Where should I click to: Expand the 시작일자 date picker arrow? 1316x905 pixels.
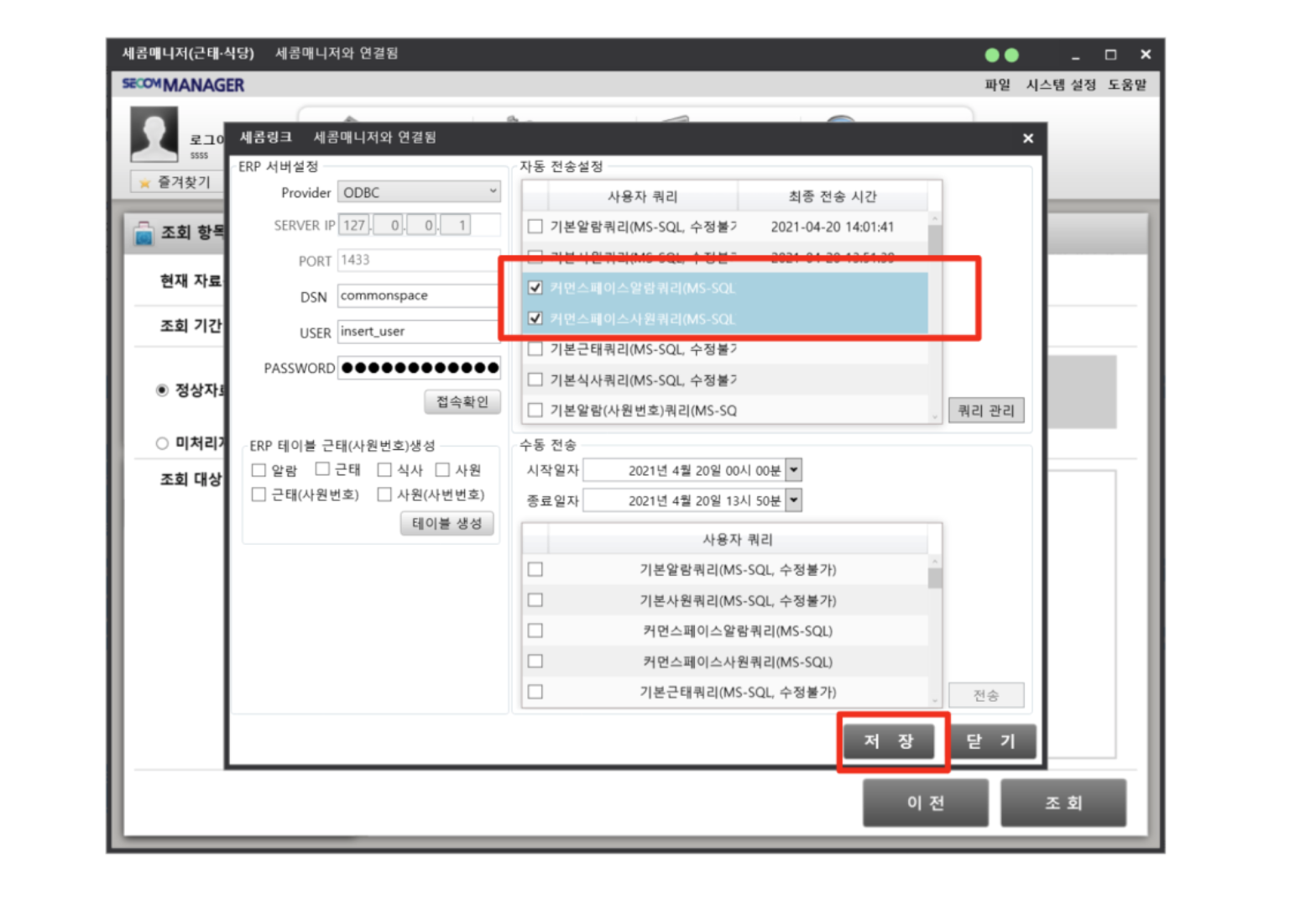794,470
